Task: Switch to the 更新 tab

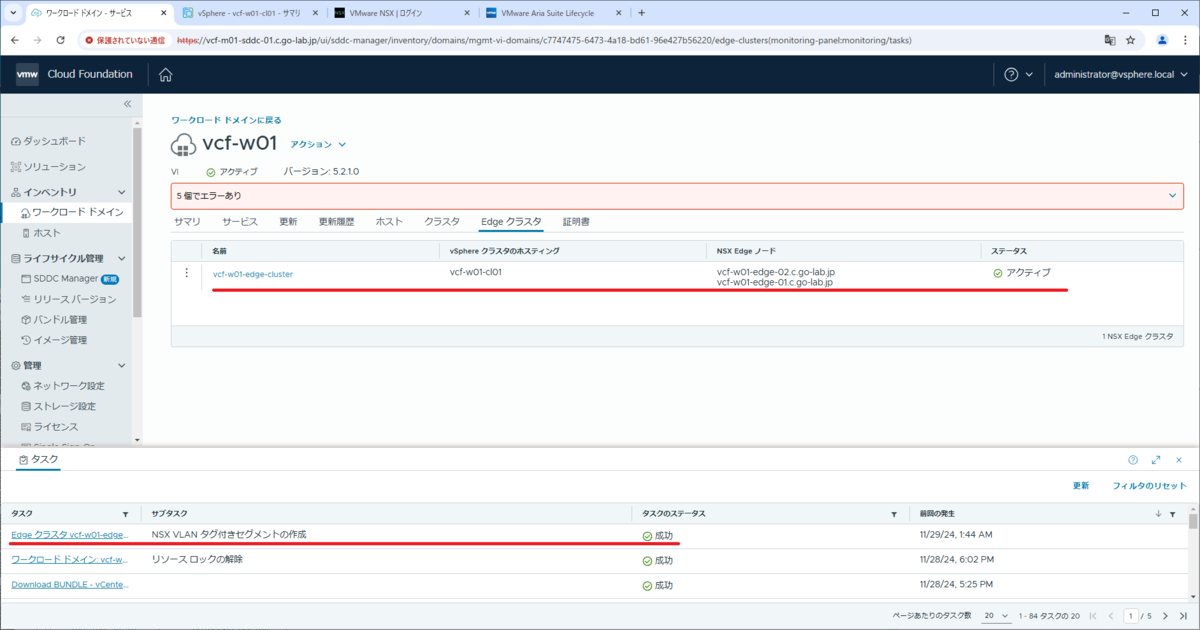Action: [288, 221]
